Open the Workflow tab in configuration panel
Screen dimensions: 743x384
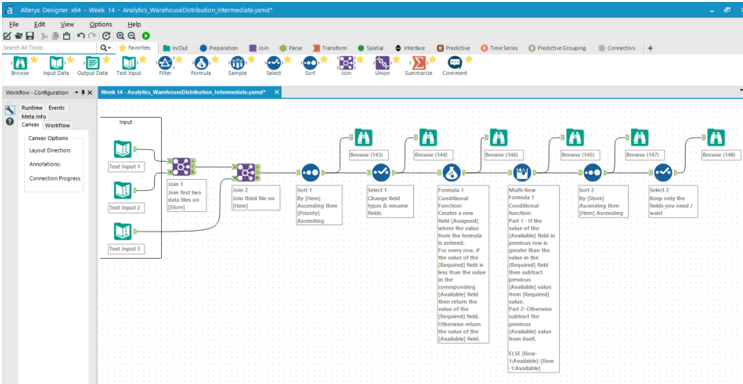(x=57, y=125)
